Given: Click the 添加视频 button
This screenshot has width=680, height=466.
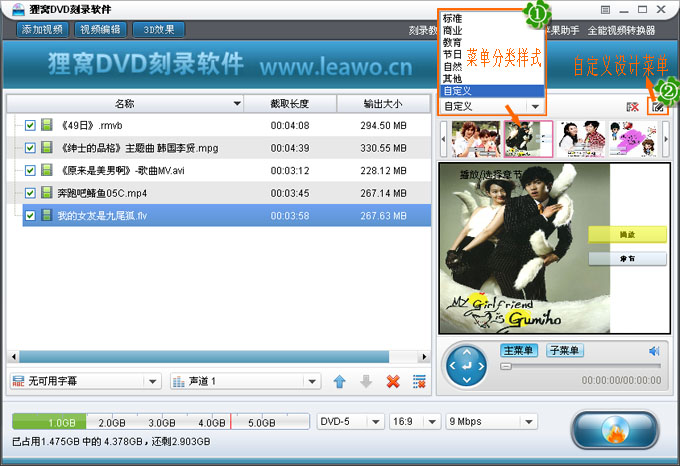Looking at the screenshot, I should coord(42,29).
